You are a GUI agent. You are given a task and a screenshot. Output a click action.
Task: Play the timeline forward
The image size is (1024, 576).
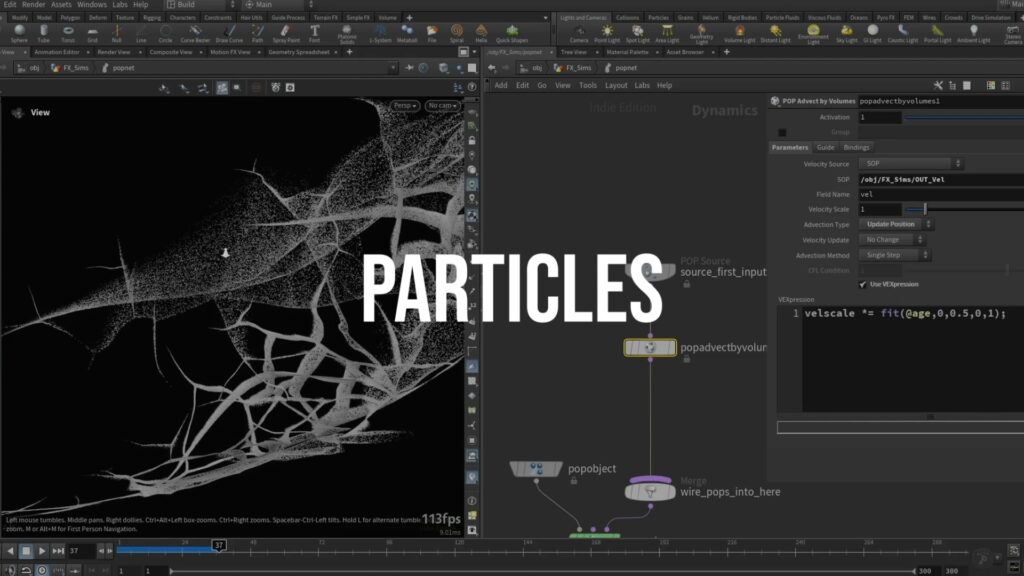point(41,551)
